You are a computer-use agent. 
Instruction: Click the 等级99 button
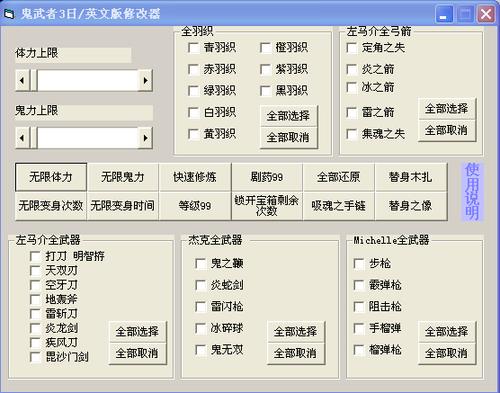click(195, 206)
